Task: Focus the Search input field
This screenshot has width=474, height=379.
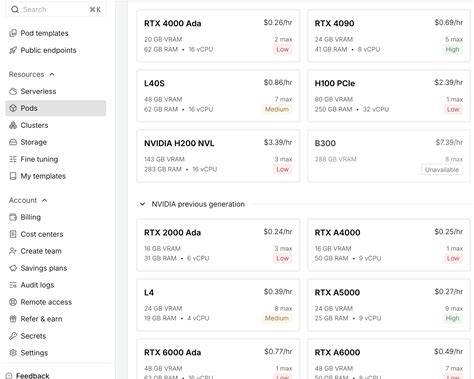Action: pyautogui.click(x=56, y=9)
